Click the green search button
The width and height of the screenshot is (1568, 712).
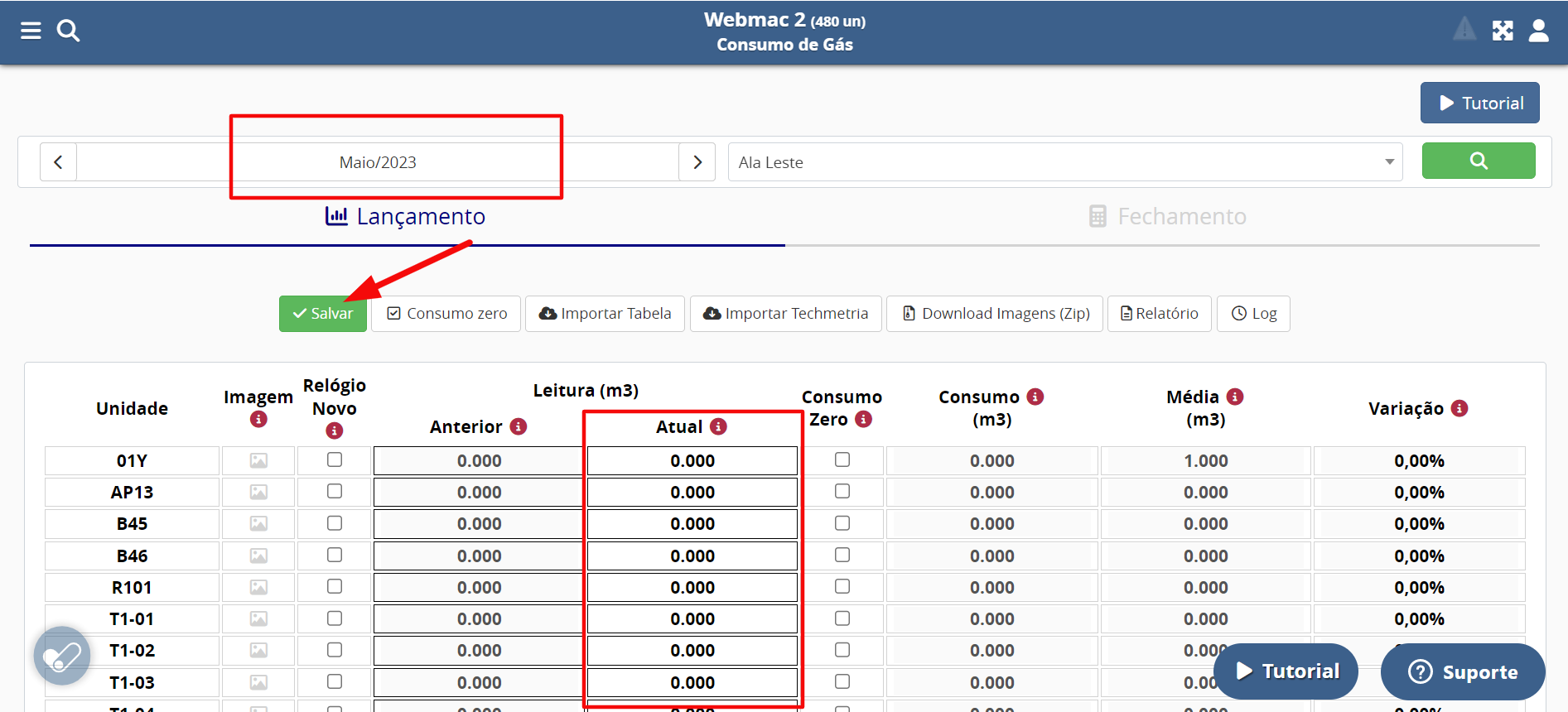[1478, 161]
